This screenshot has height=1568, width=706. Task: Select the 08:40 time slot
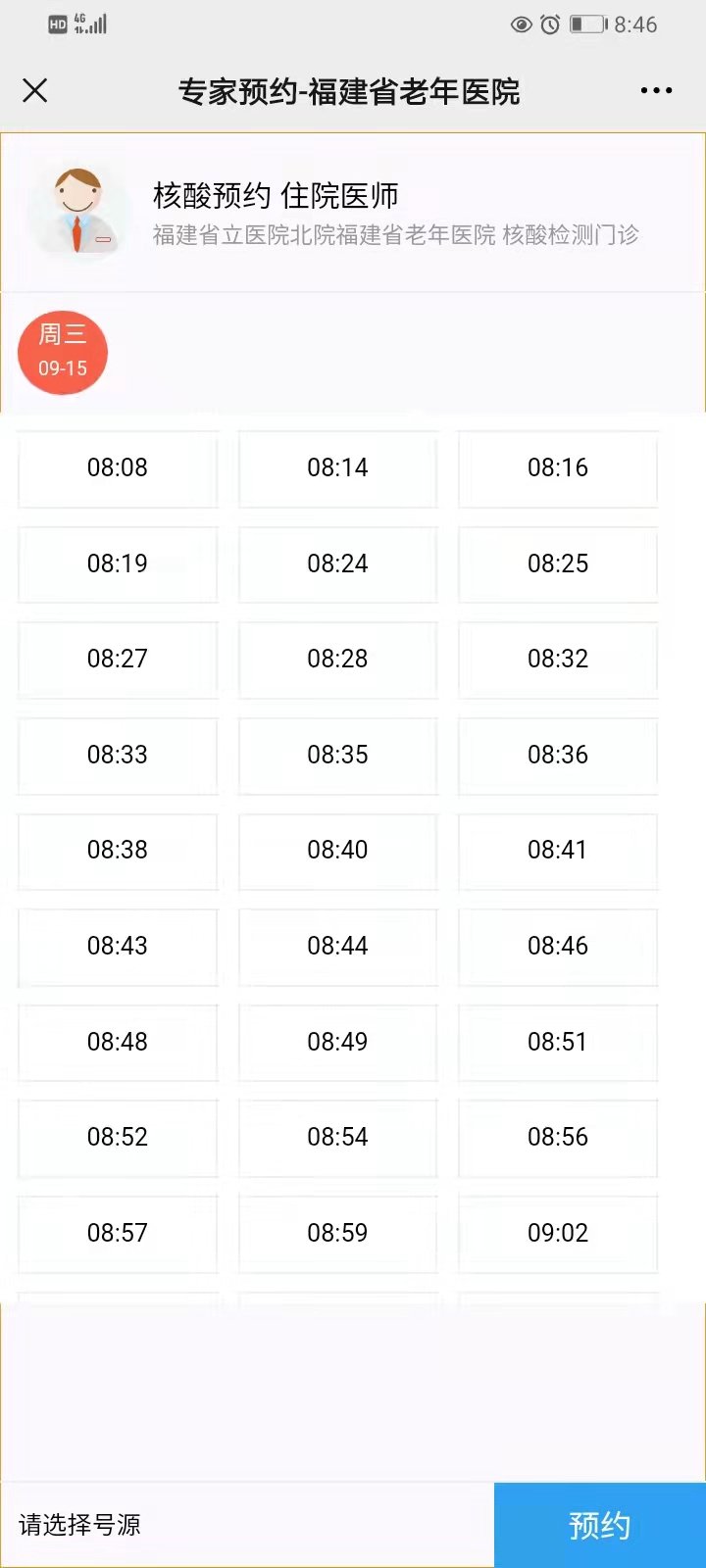pos(337,851)
